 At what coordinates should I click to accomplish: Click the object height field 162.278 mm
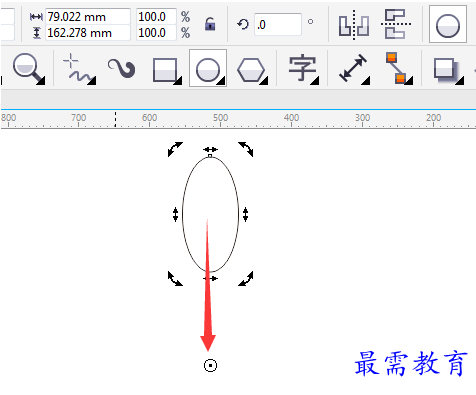click(x=88, y=33)
